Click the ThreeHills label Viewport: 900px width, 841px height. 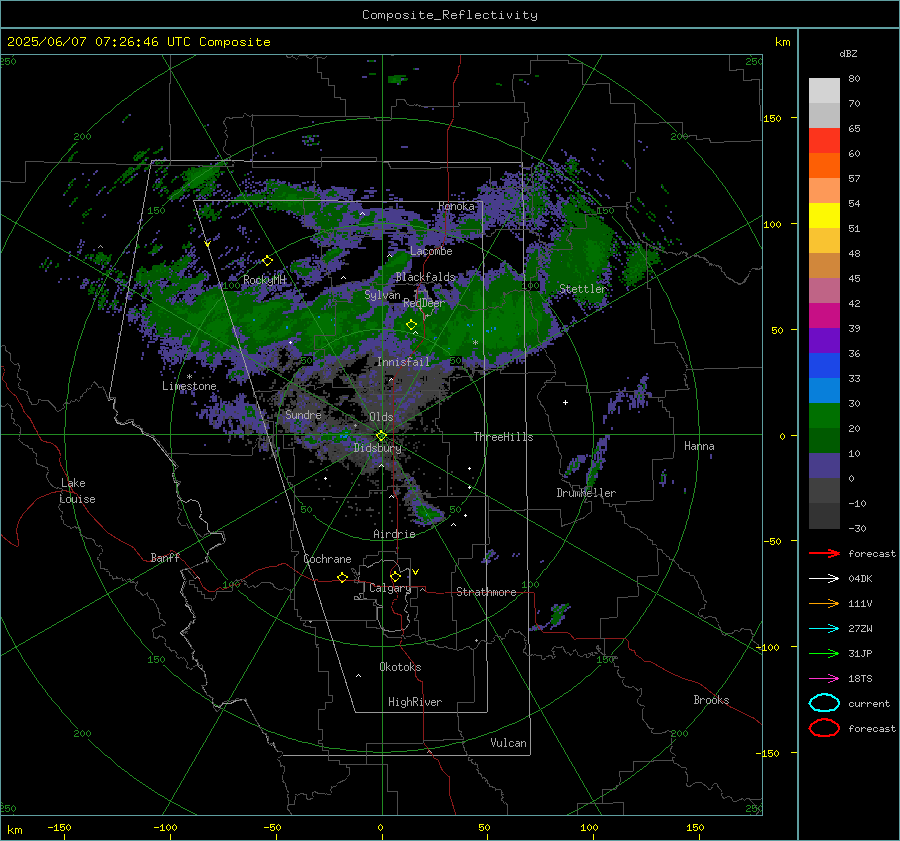click(x=503, y=437)
